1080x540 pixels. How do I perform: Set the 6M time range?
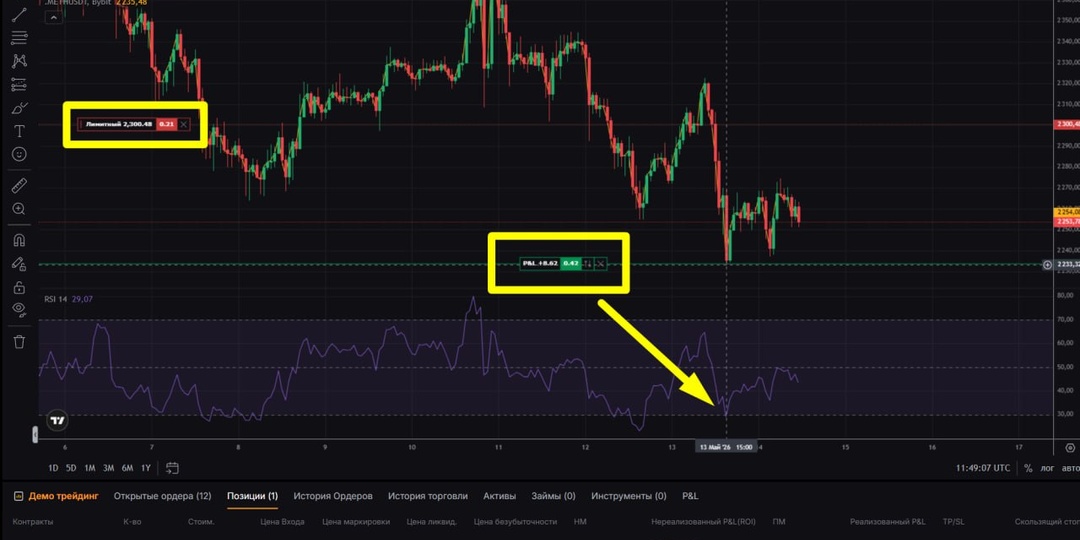(x=127, y=468)
